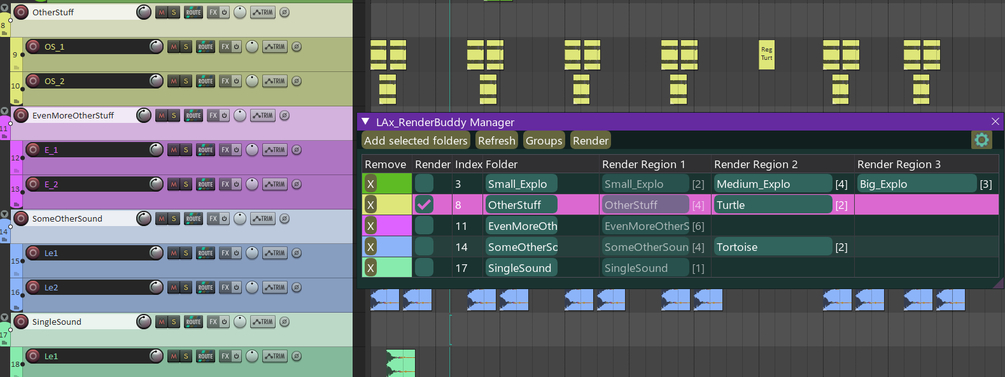Image resolution: width=1005 pixels, height=377 pixels.
Task: Click the Render button
Action: 590,140
